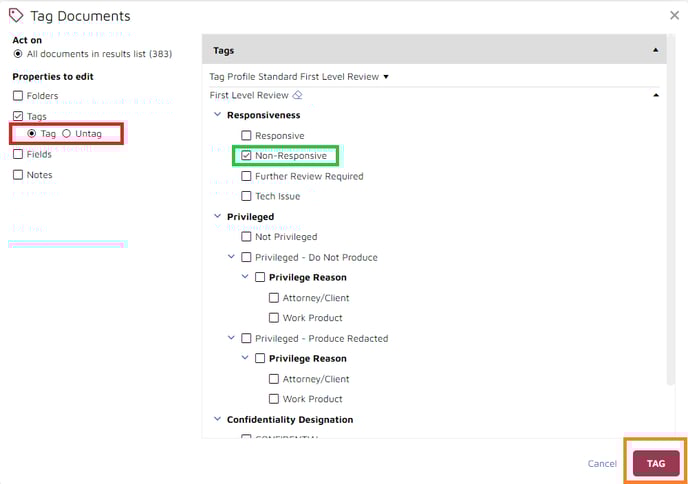Check the Responsive tag checkbox
Image resolution: width=688 pixels, height=484 pixels.
click(x=246, y=135)
